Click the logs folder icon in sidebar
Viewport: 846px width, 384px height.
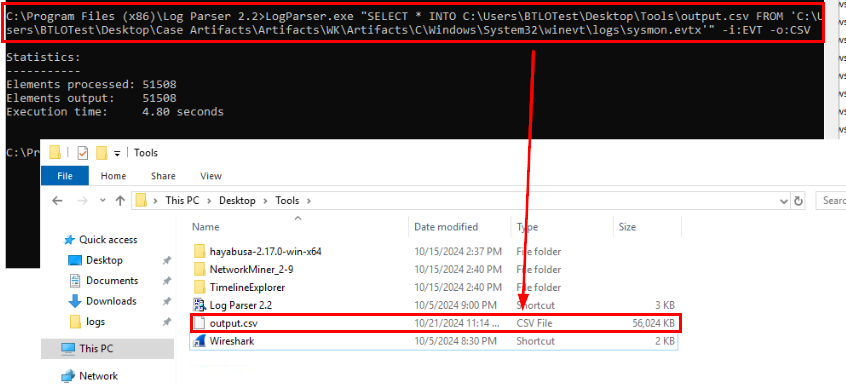click(x=76, y=321)
